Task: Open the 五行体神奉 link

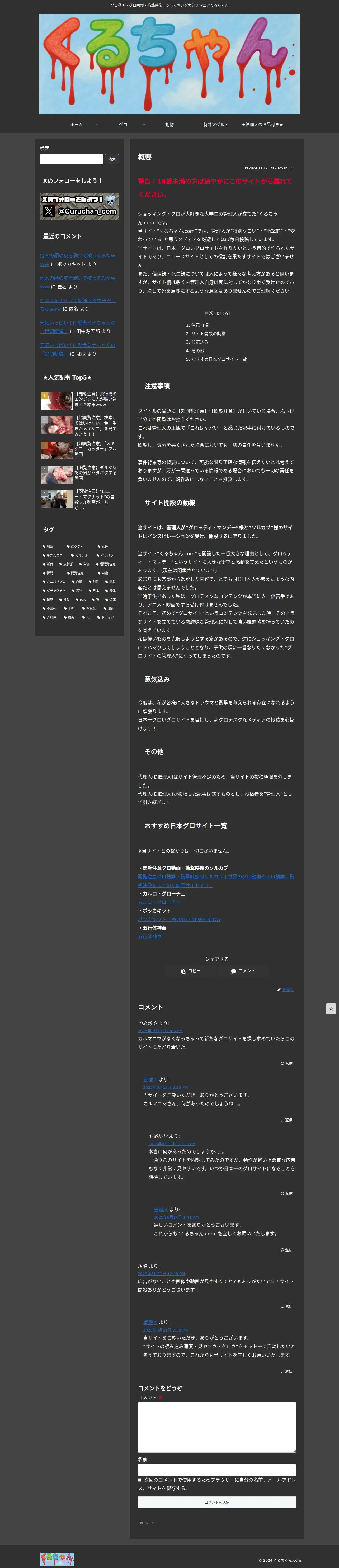Action: (x=150, y=936)
